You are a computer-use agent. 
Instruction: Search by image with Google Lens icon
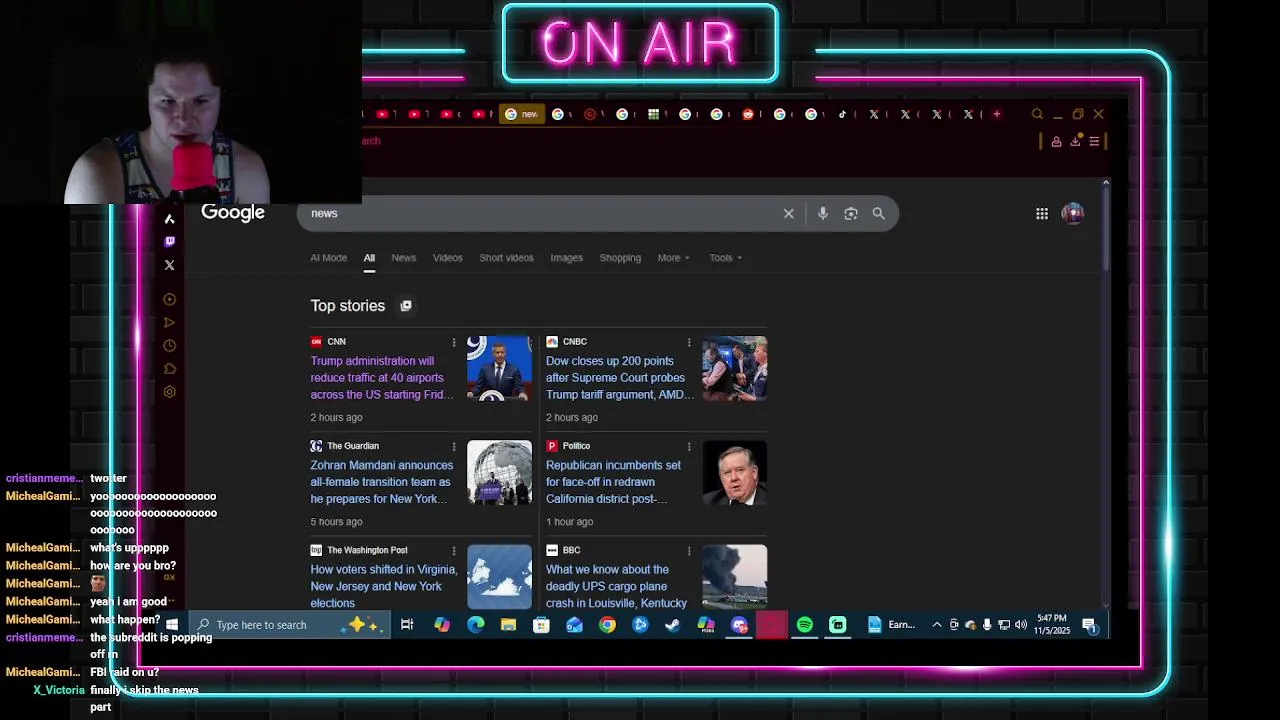point(850,213)
